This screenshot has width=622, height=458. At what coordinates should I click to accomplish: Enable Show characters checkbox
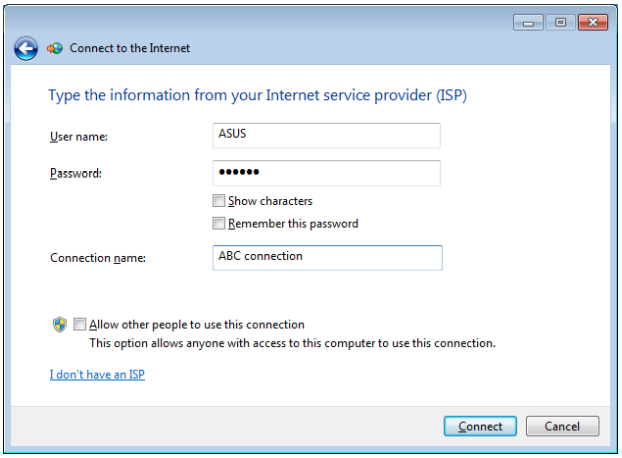coord(218,201)
